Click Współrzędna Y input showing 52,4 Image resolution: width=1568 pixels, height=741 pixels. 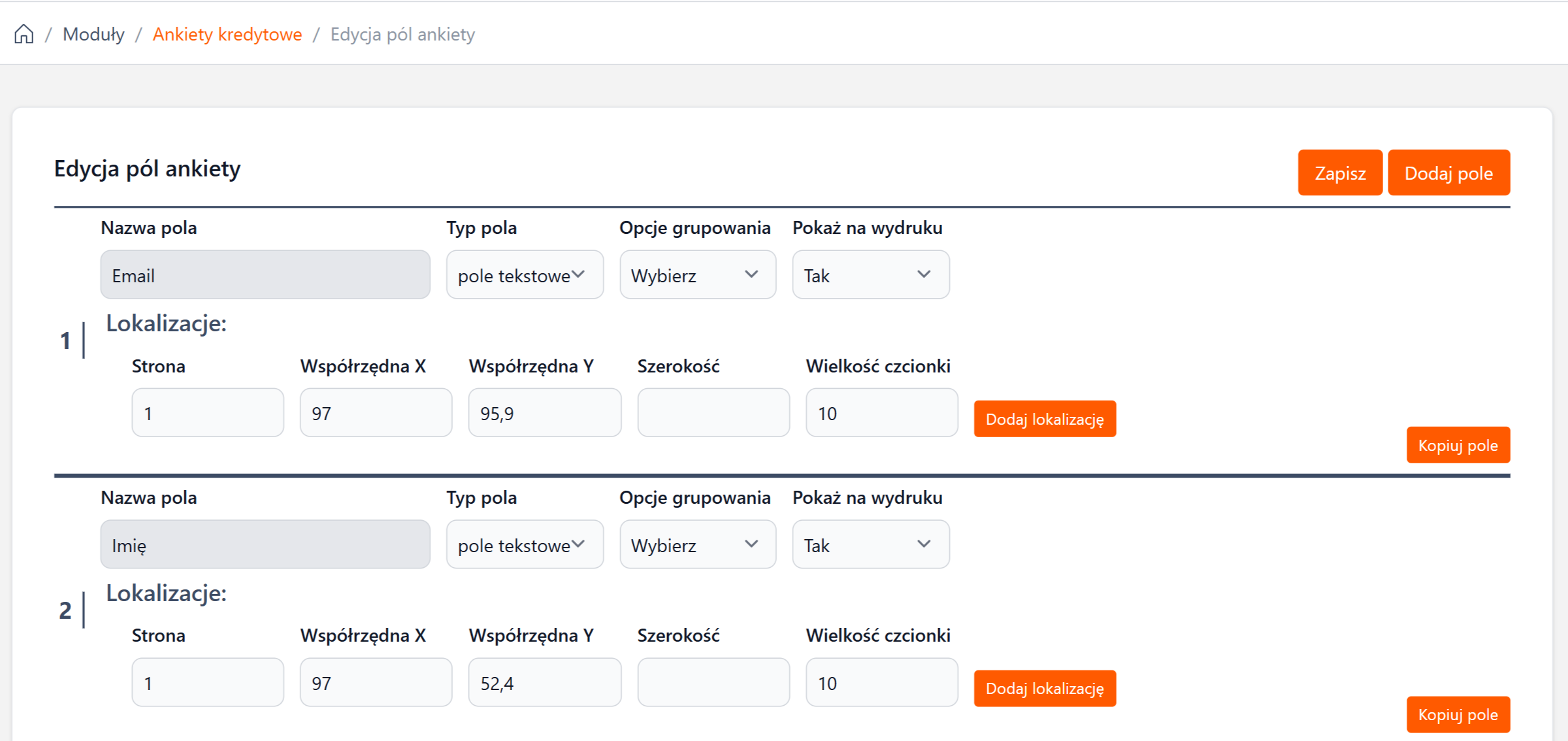pyautogui.click(x=544, y=683)
